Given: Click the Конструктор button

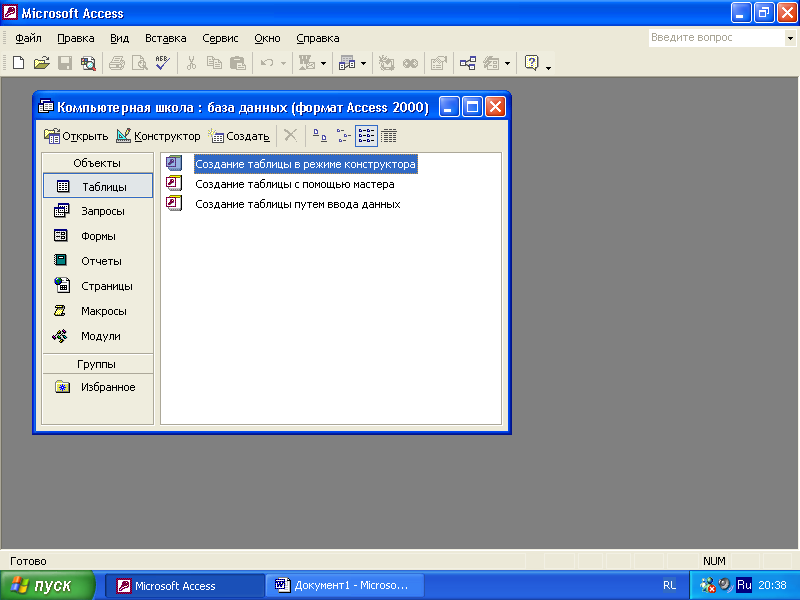Looking at the screenshot, I should tap(158, 136).
